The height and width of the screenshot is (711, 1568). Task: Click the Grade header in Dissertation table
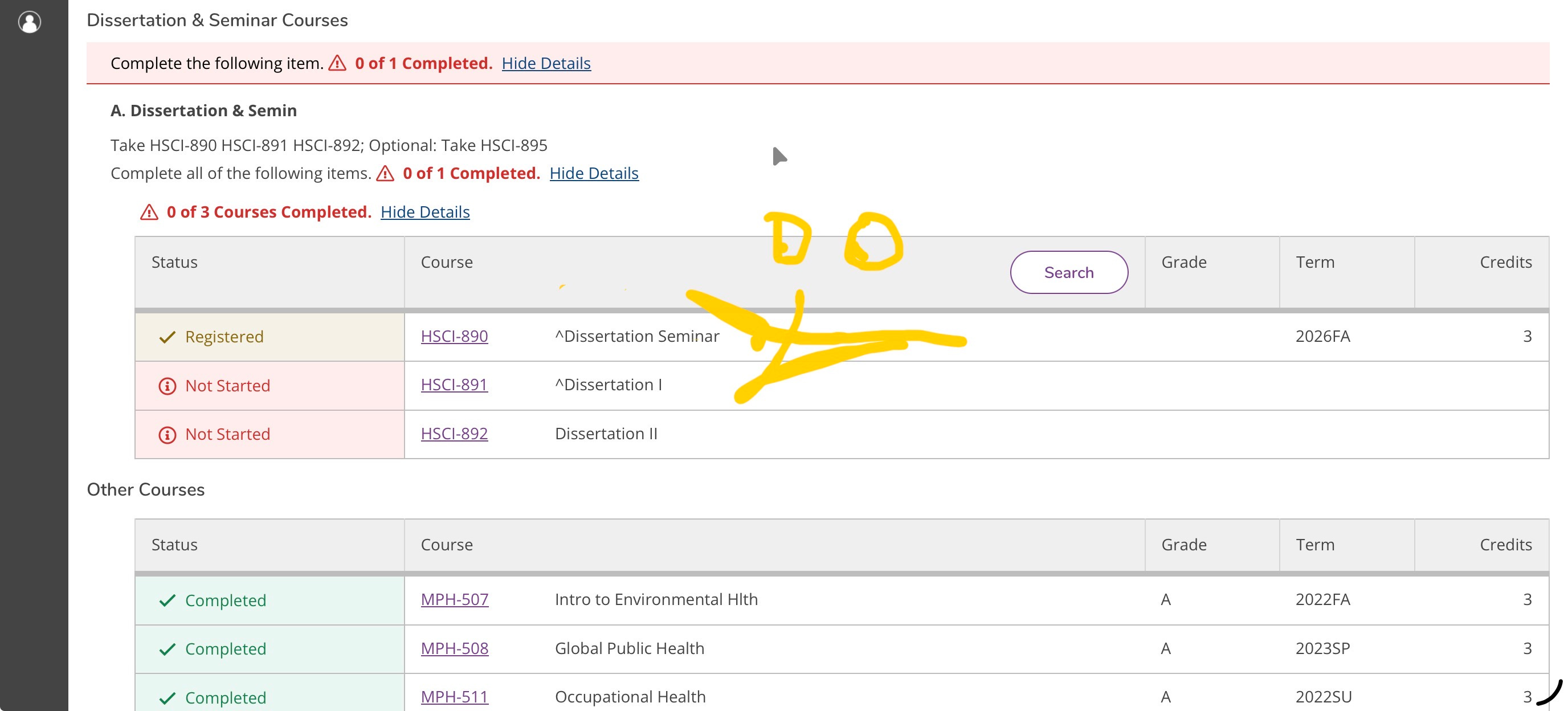coord(1184,263)
